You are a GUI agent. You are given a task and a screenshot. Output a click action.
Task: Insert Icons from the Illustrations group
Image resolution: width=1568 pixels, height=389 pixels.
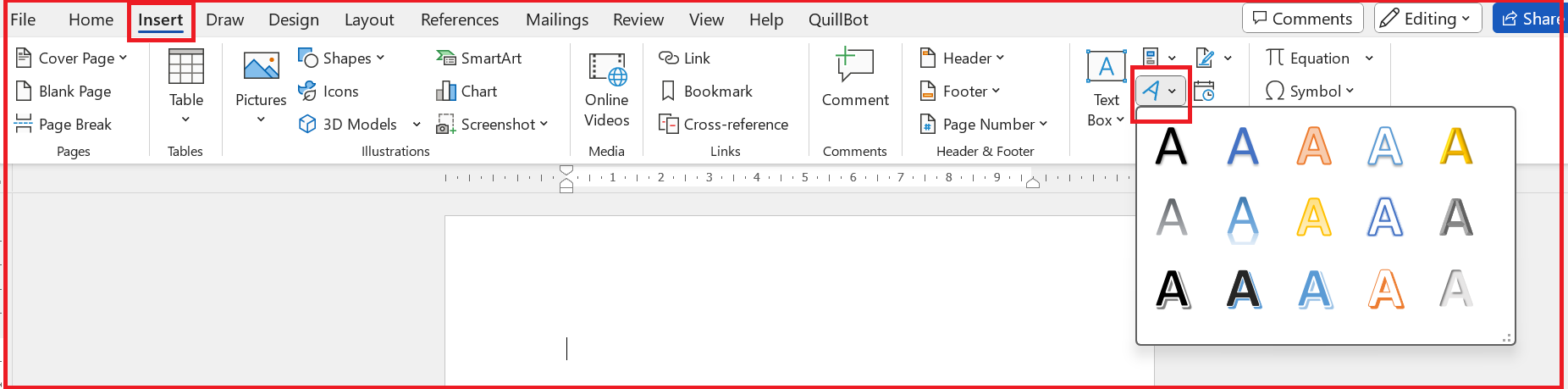329,91
